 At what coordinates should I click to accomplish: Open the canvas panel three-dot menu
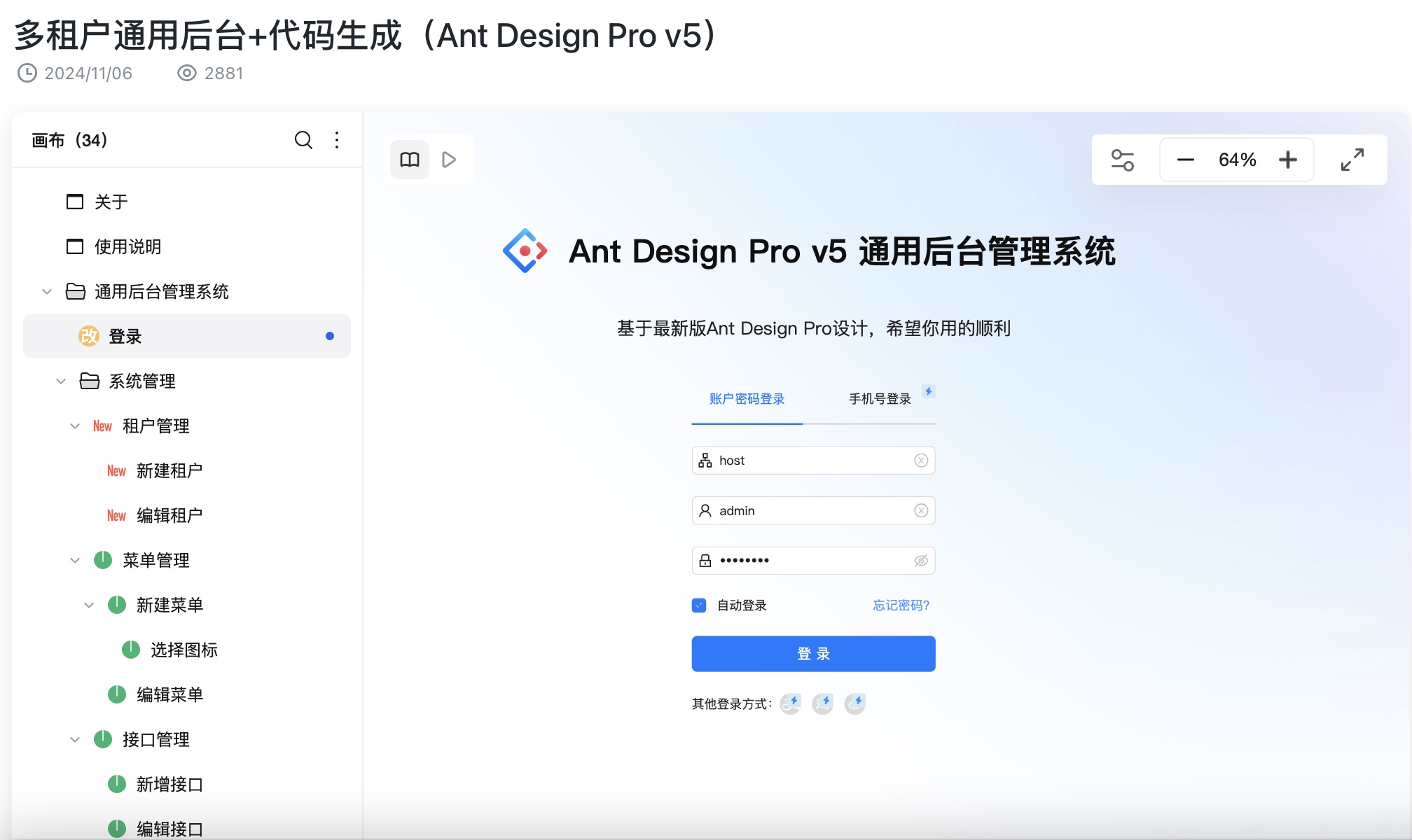coord(337,140)
